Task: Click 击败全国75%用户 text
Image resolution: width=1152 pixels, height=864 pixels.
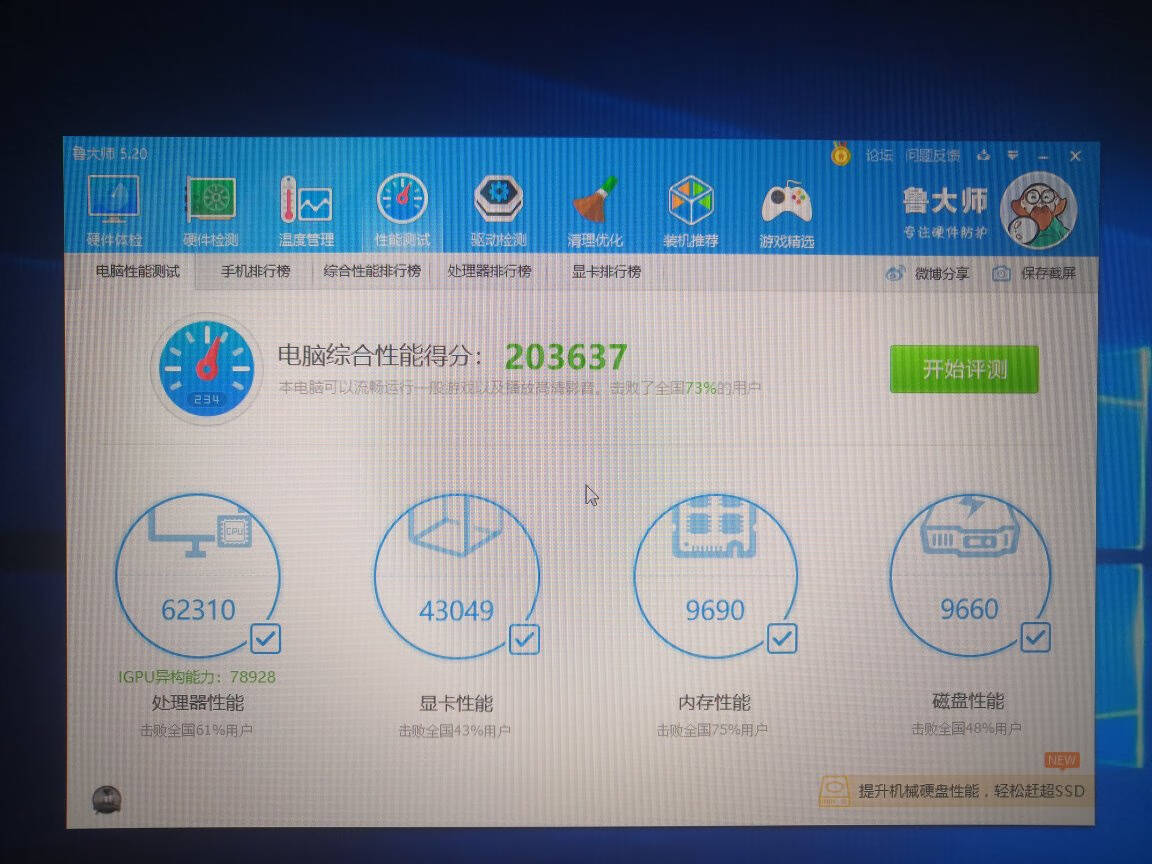Action: (713, 730)
